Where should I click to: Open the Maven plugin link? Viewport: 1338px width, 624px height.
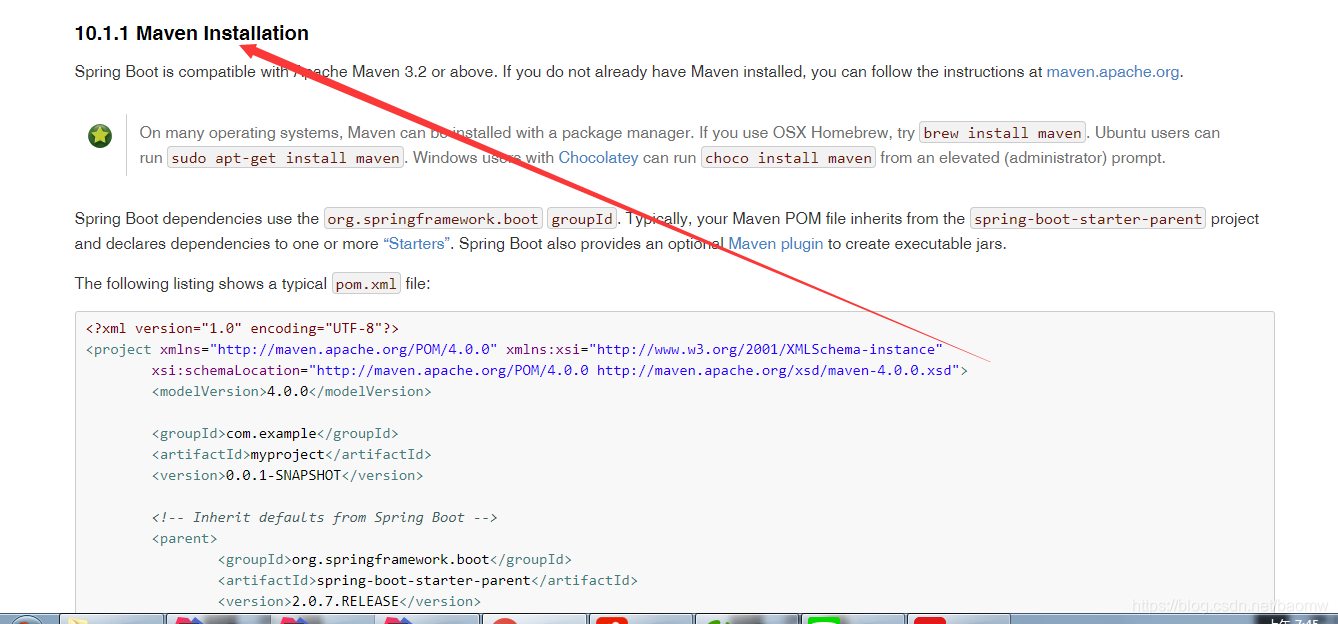776,244
